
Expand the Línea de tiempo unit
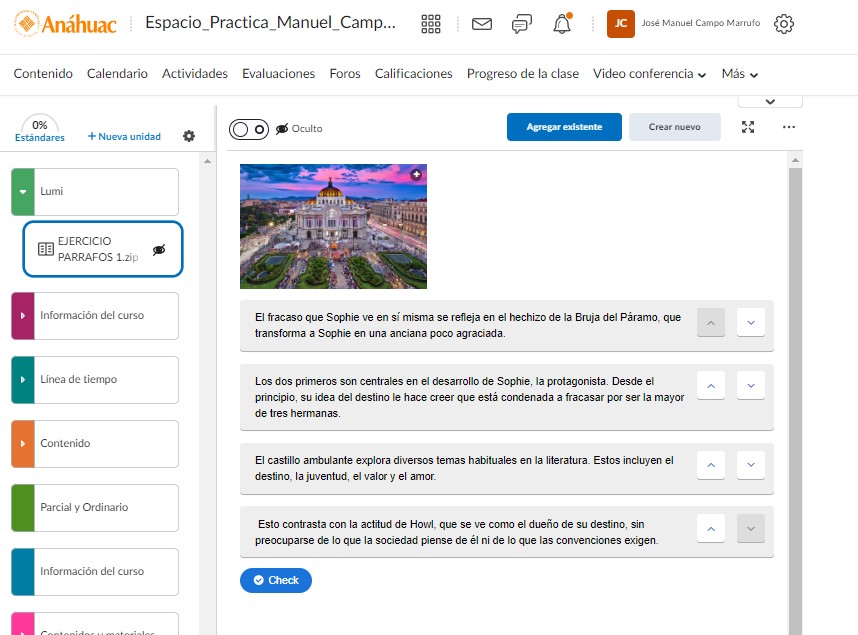[x=23, y=380]
